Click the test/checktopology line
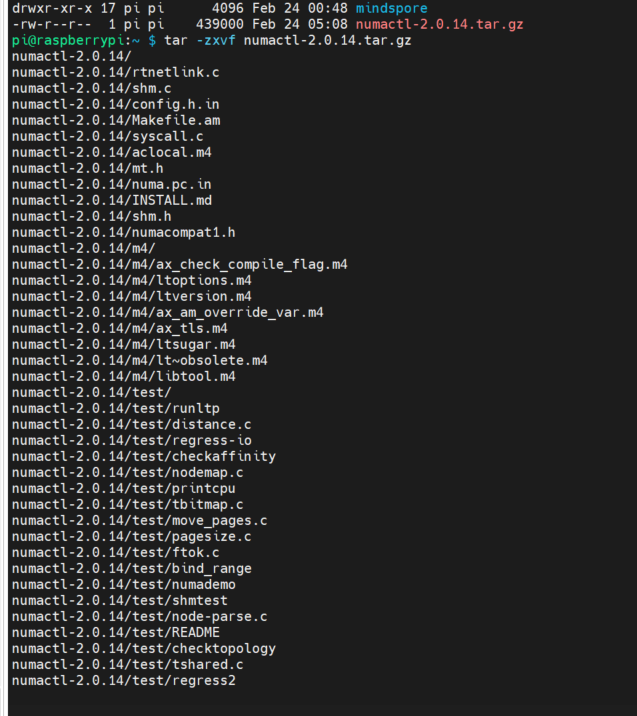 (143, 648)
